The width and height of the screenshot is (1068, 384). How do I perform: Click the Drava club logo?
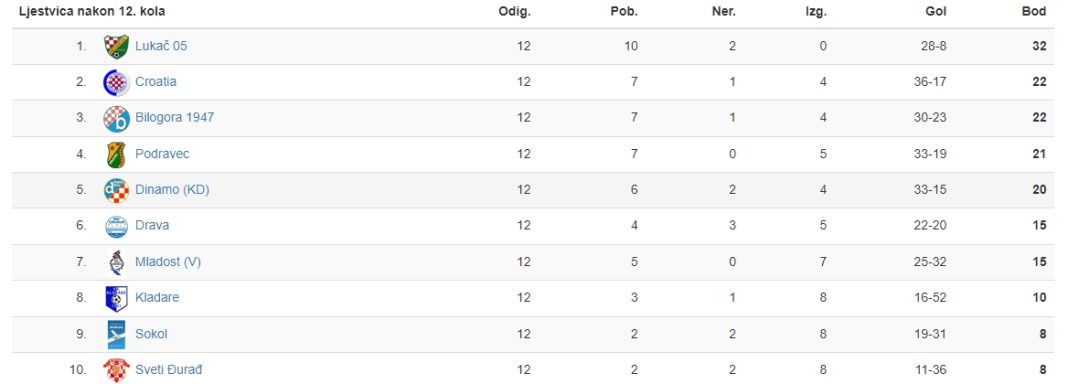pyautogui.click(x=116, y=227)
